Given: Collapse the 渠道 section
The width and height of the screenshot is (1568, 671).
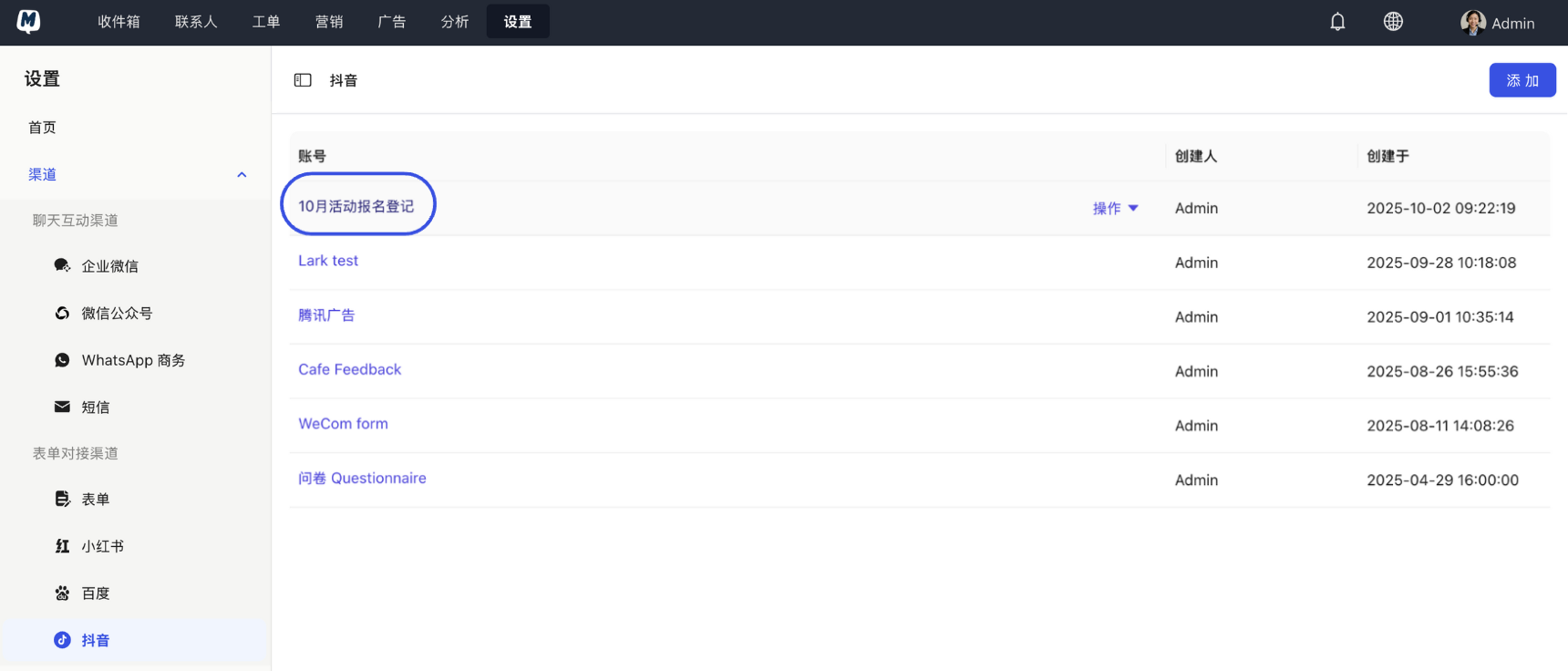Looking at the screenshot, I should tap(242, 175).
